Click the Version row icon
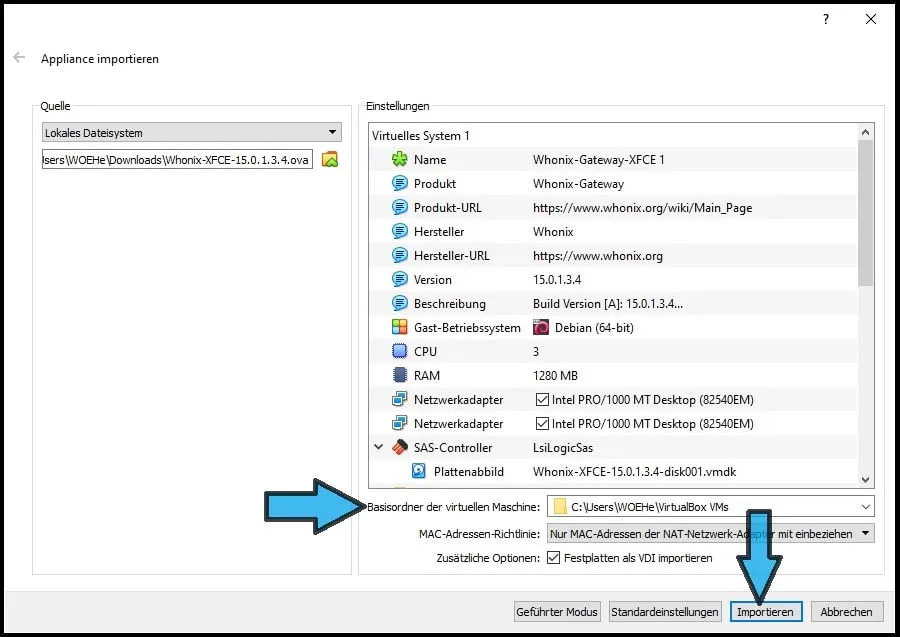900x637 pixels. point(399,279)
